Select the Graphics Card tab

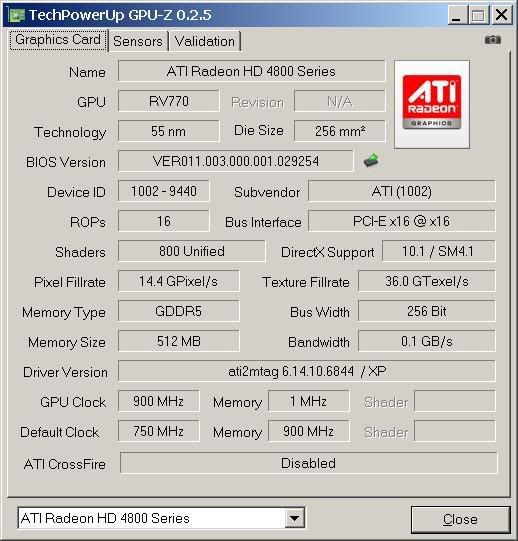[x=58, y=40]
